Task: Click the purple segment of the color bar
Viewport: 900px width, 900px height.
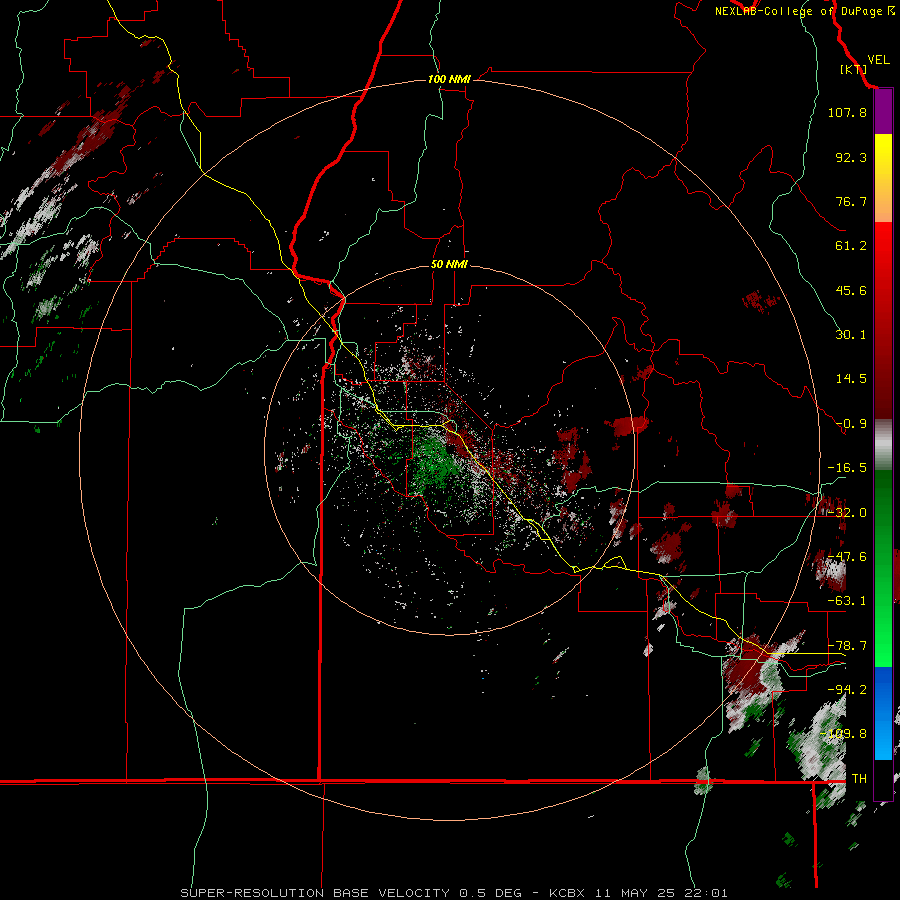Action: click(x=883, y=112)
